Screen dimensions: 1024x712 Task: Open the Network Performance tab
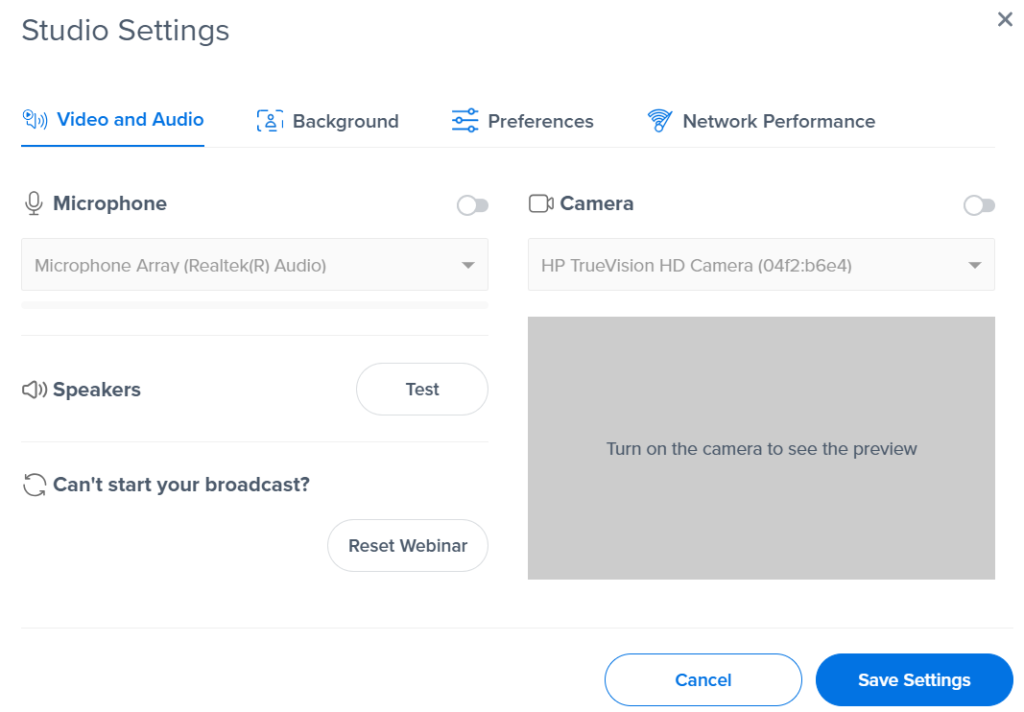761,121
